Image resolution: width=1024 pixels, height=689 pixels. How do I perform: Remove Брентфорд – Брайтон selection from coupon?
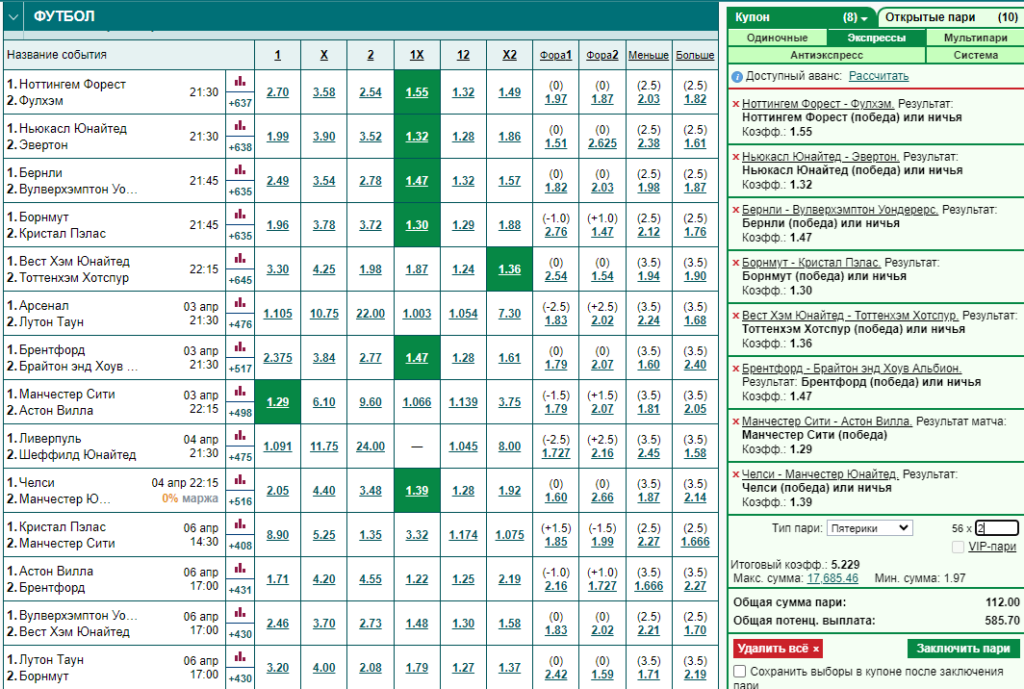point(736,368)
